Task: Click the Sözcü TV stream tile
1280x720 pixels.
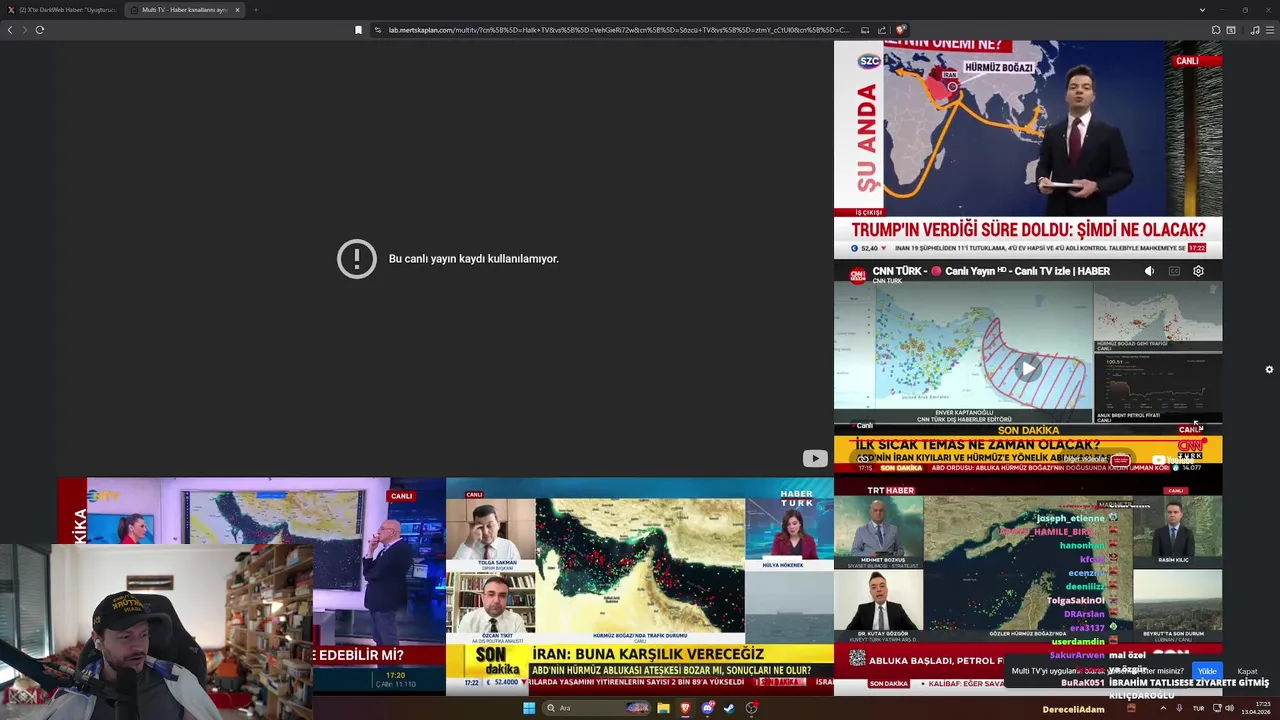Action: [x=1028, y=149]
